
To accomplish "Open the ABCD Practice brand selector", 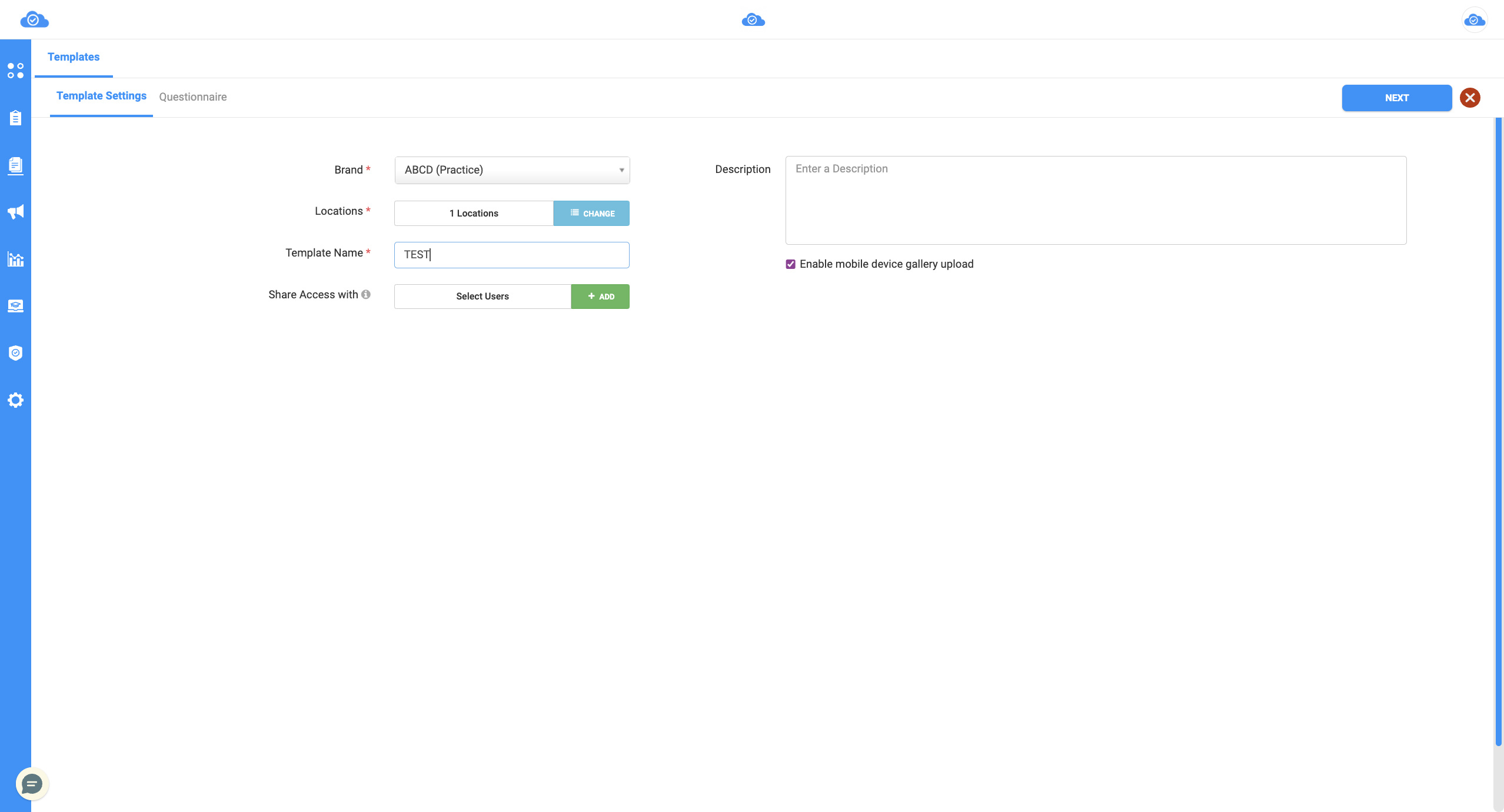I will [512, 169].
